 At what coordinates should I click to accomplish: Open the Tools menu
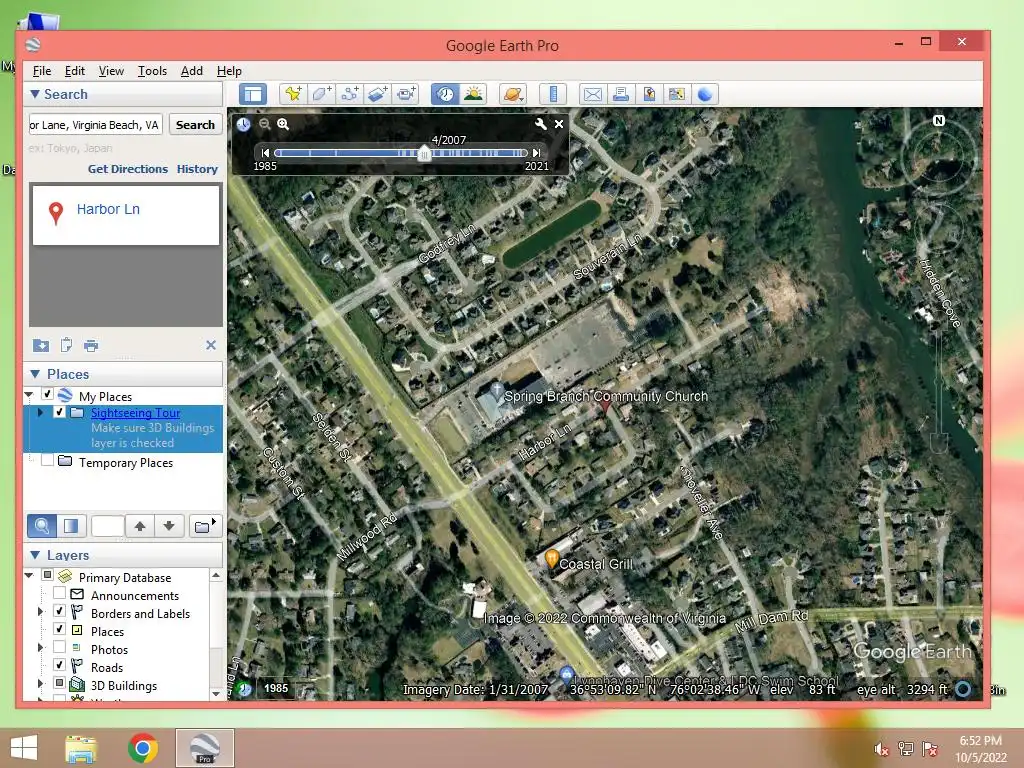click(152, 71)
